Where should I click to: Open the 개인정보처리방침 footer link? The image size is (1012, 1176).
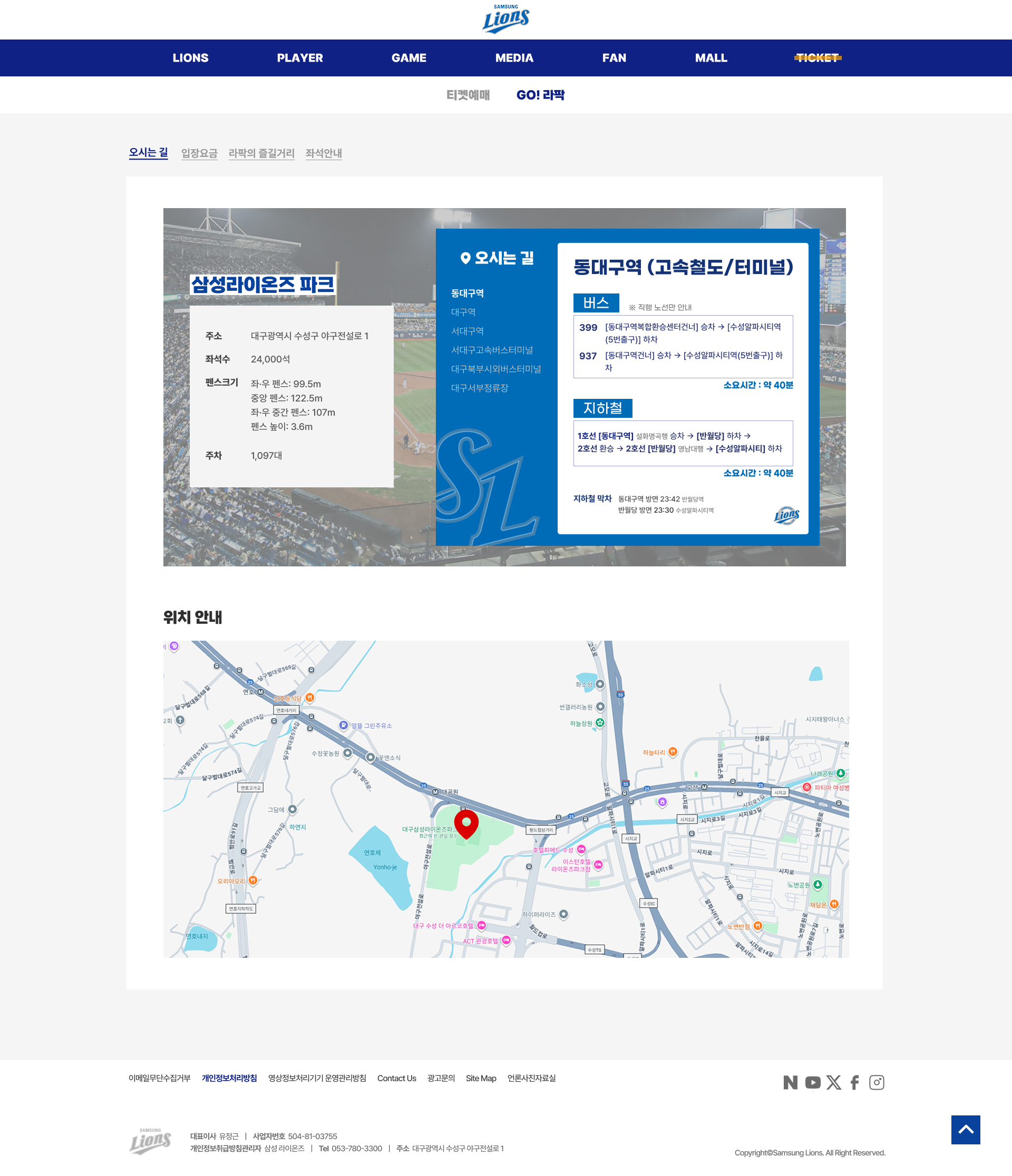tap(229, 1078)
